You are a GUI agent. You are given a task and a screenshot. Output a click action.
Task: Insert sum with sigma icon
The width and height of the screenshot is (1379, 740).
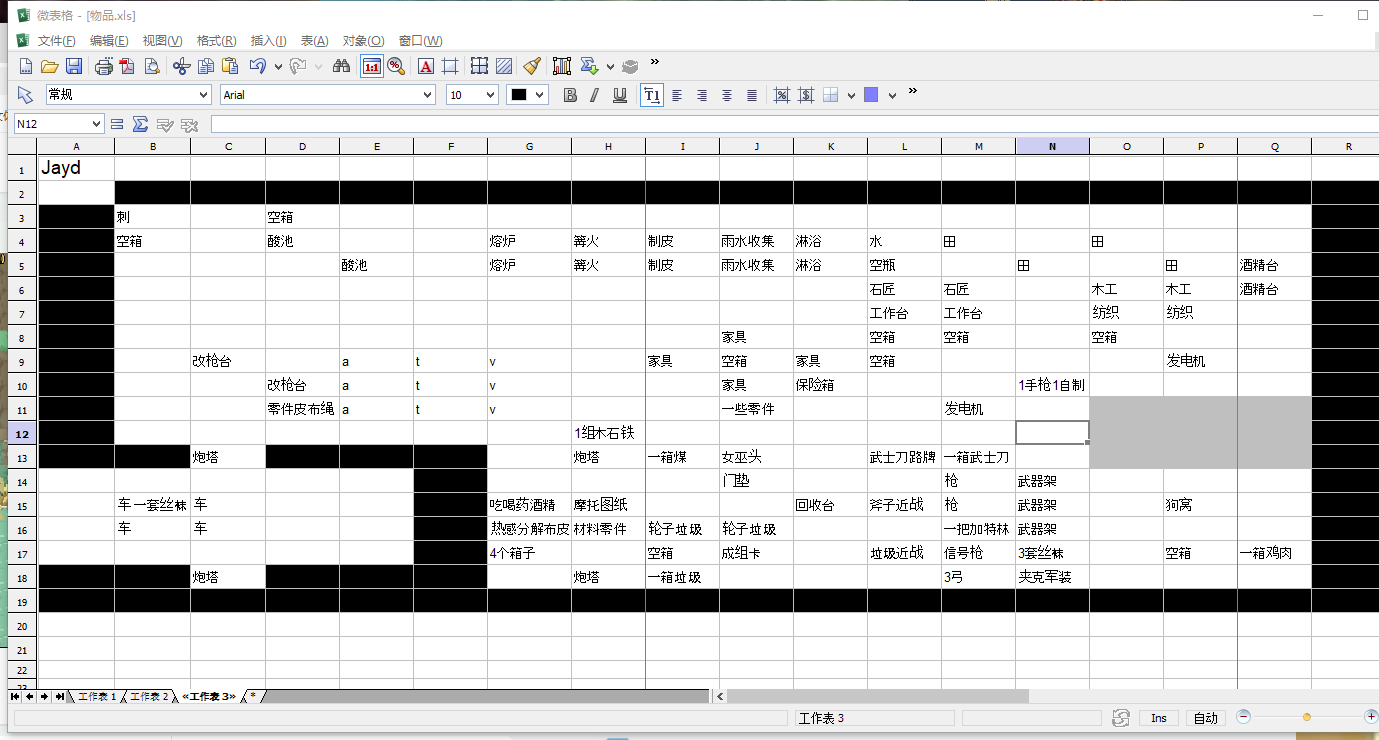coord(141,124)
